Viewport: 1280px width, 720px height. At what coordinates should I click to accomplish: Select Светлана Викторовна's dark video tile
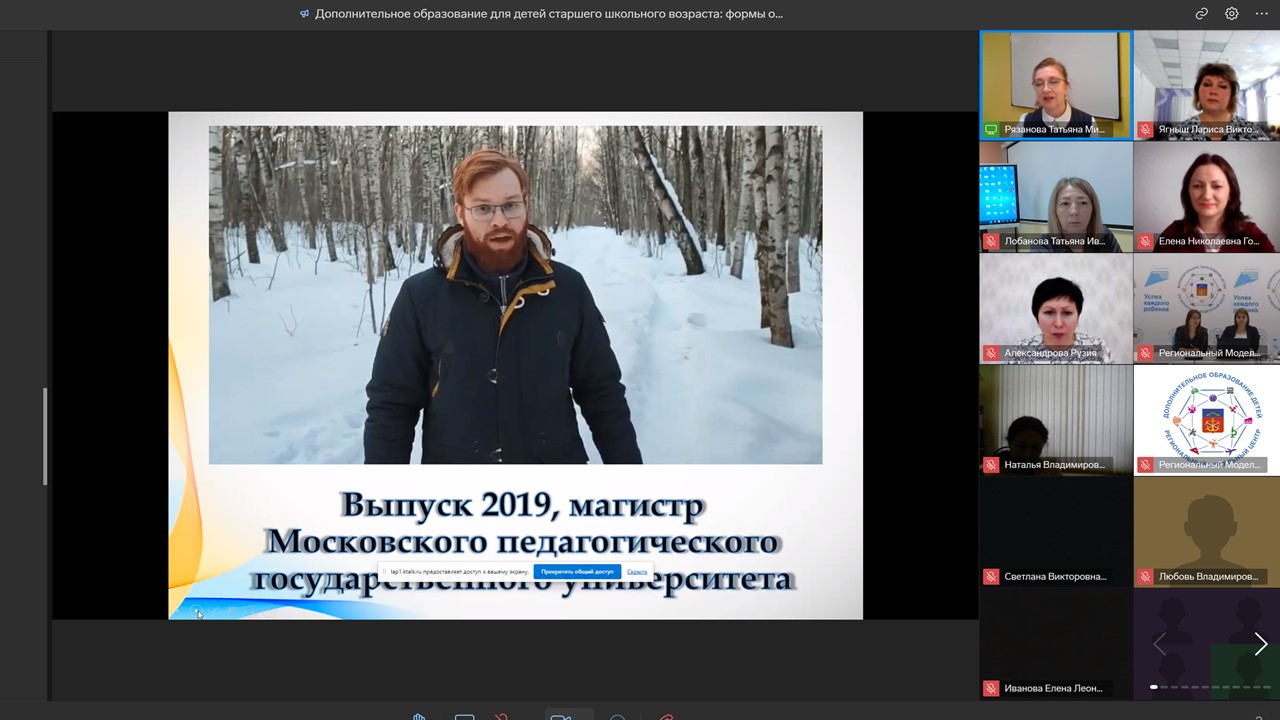[1056, 532]
